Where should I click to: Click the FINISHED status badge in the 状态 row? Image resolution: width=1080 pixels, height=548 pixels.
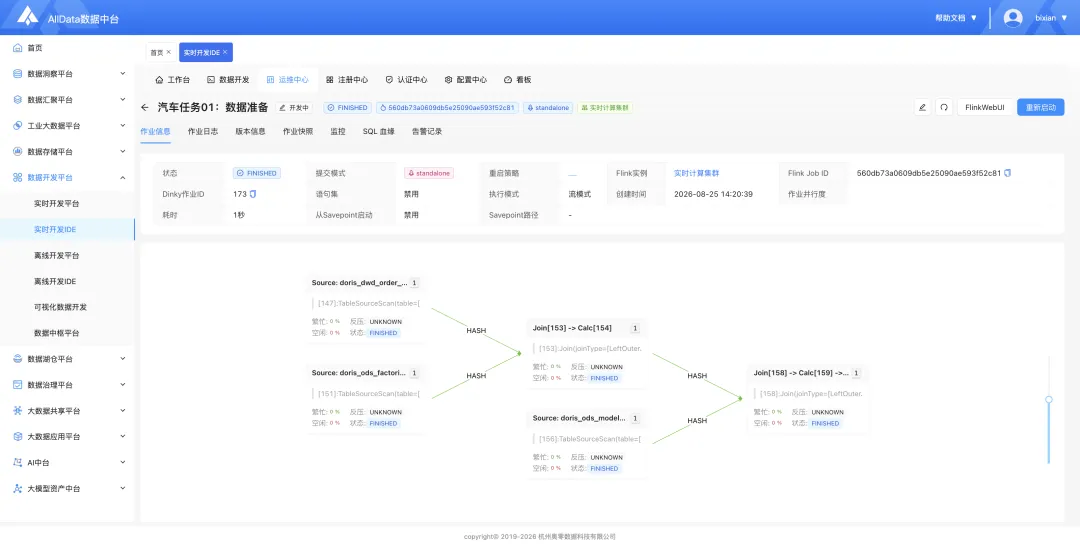coord(257,173)
